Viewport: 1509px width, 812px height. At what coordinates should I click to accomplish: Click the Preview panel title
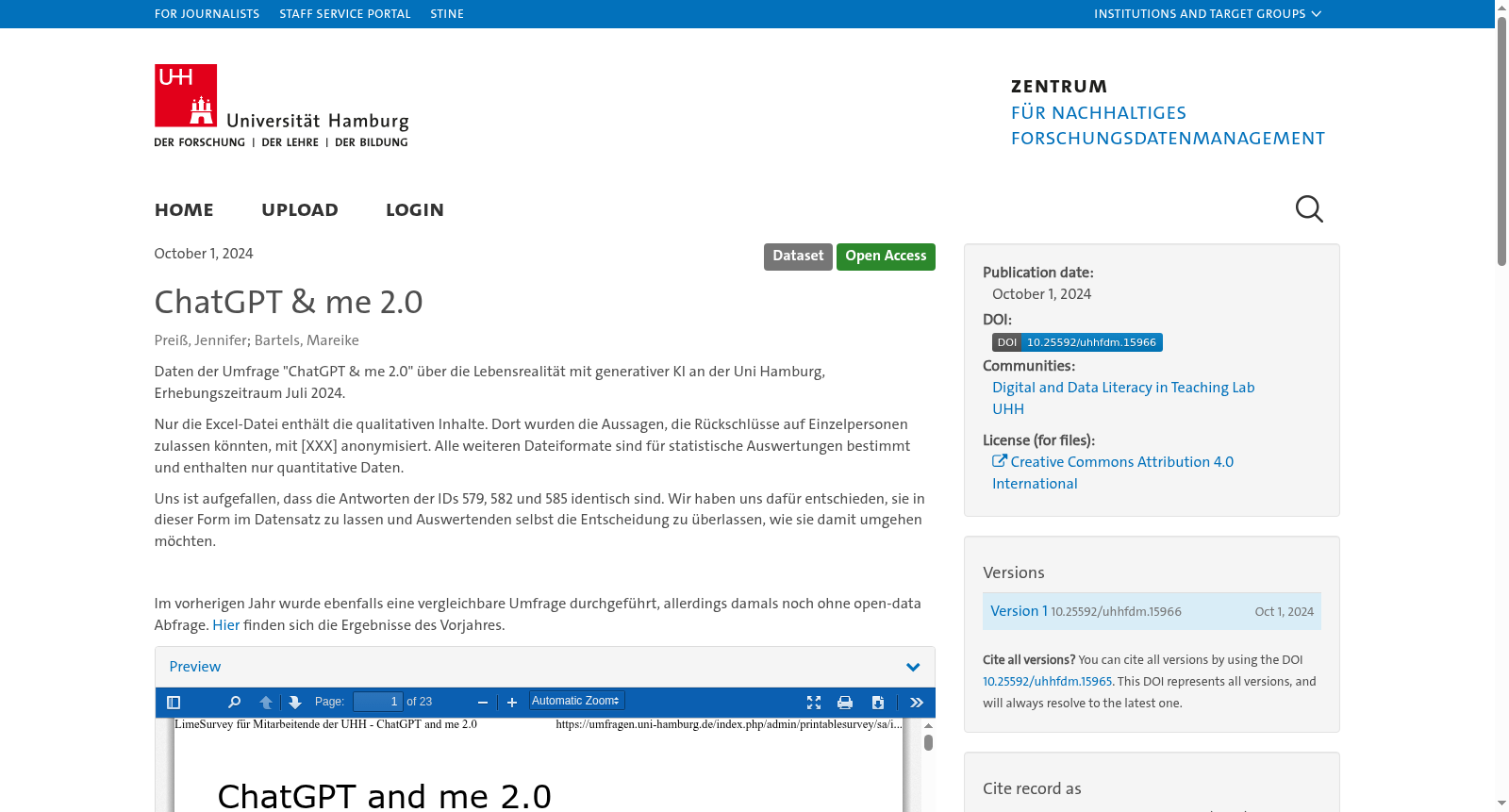[x=195, y=667]
